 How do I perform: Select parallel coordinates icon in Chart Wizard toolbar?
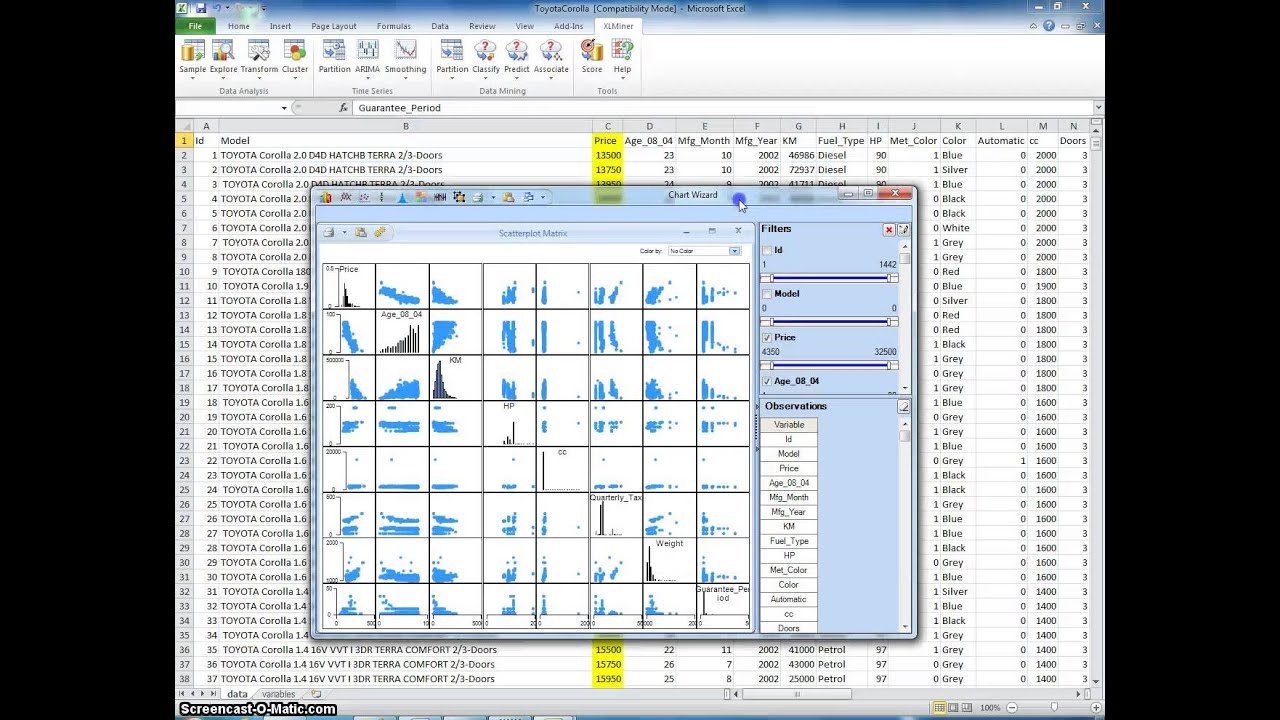pos(440,197)
